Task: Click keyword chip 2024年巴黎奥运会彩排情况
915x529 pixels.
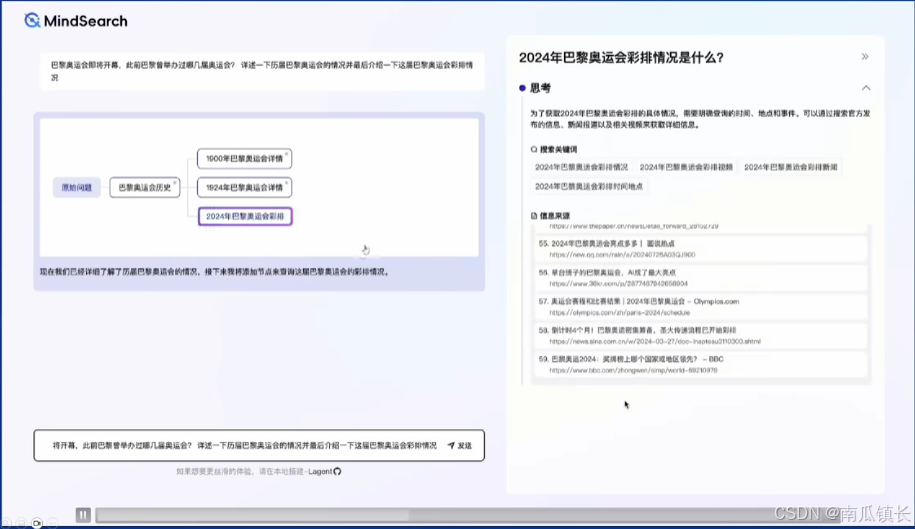Action: pyautogui.click(x=581, y=167)
